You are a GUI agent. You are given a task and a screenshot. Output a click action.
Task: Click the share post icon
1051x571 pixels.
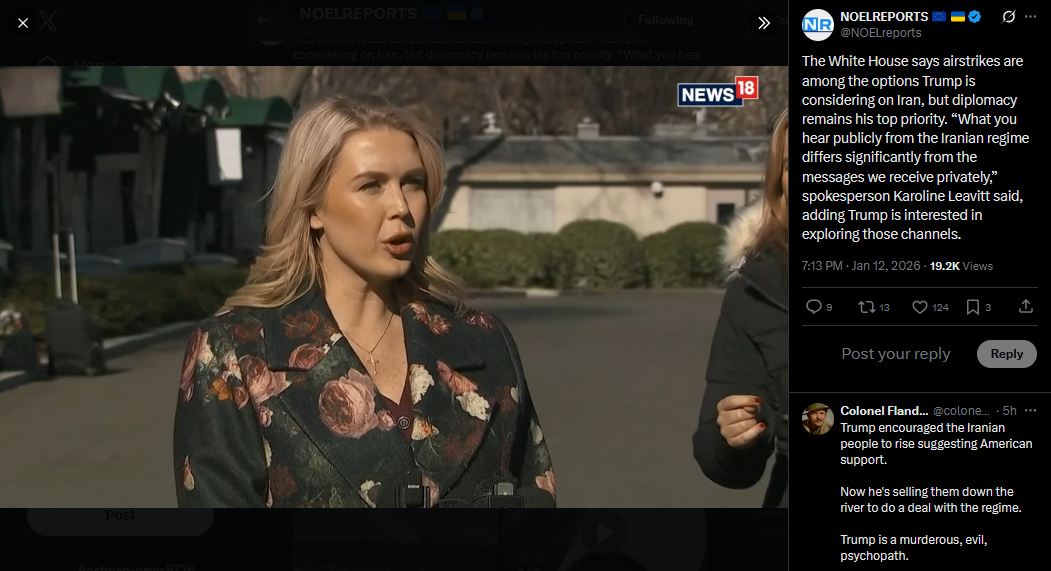tap(1026, 307)
